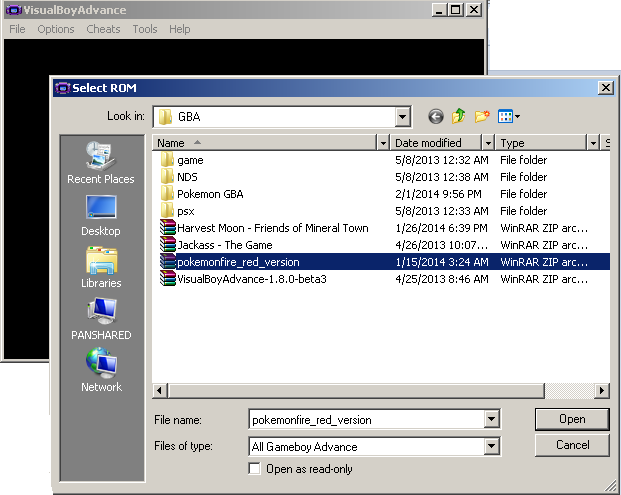Click the scroll right arrow

click(x=602, y=390)
